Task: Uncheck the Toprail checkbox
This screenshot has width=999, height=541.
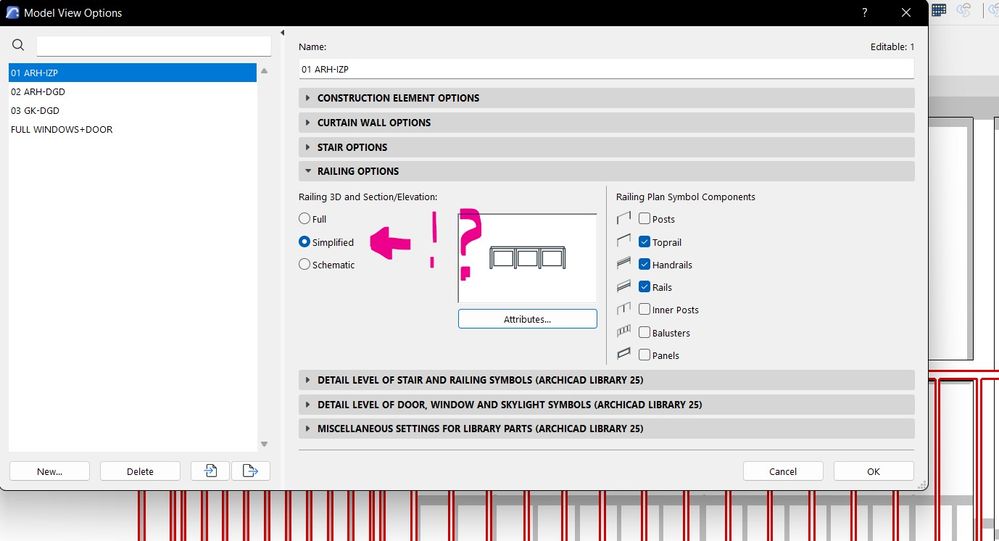Action: tap(644, 242)
